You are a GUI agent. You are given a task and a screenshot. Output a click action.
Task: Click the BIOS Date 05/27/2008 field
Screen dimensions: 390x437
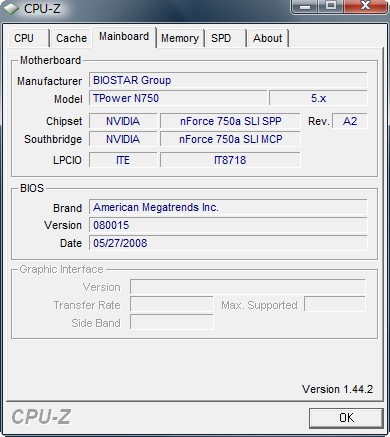pos(228,243)
